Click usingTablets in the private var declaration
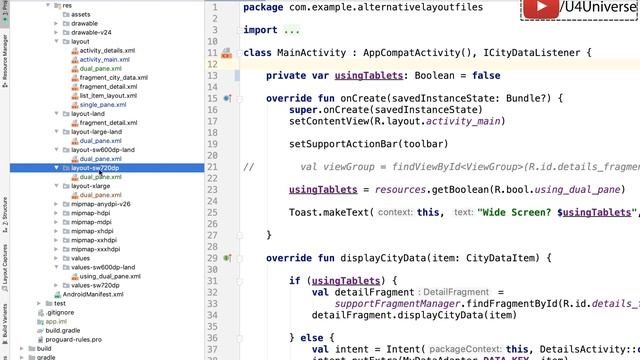 coord(369,76)
